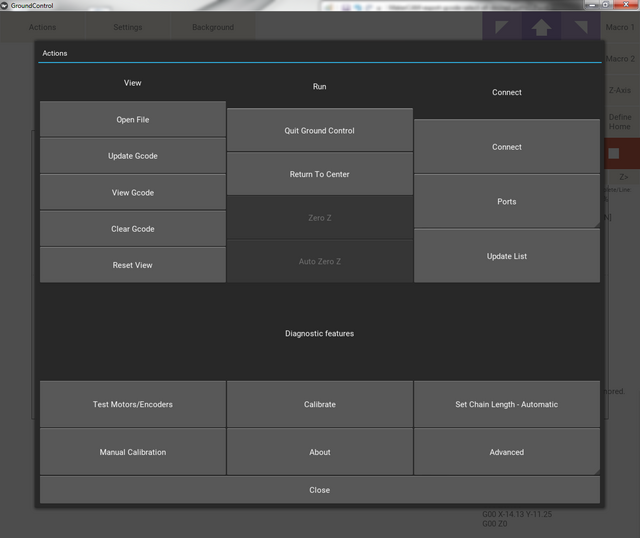Open the Background menu in top bar
This screenshot has width=640, height=538.
pyautogui.click(x=212, y=27)
